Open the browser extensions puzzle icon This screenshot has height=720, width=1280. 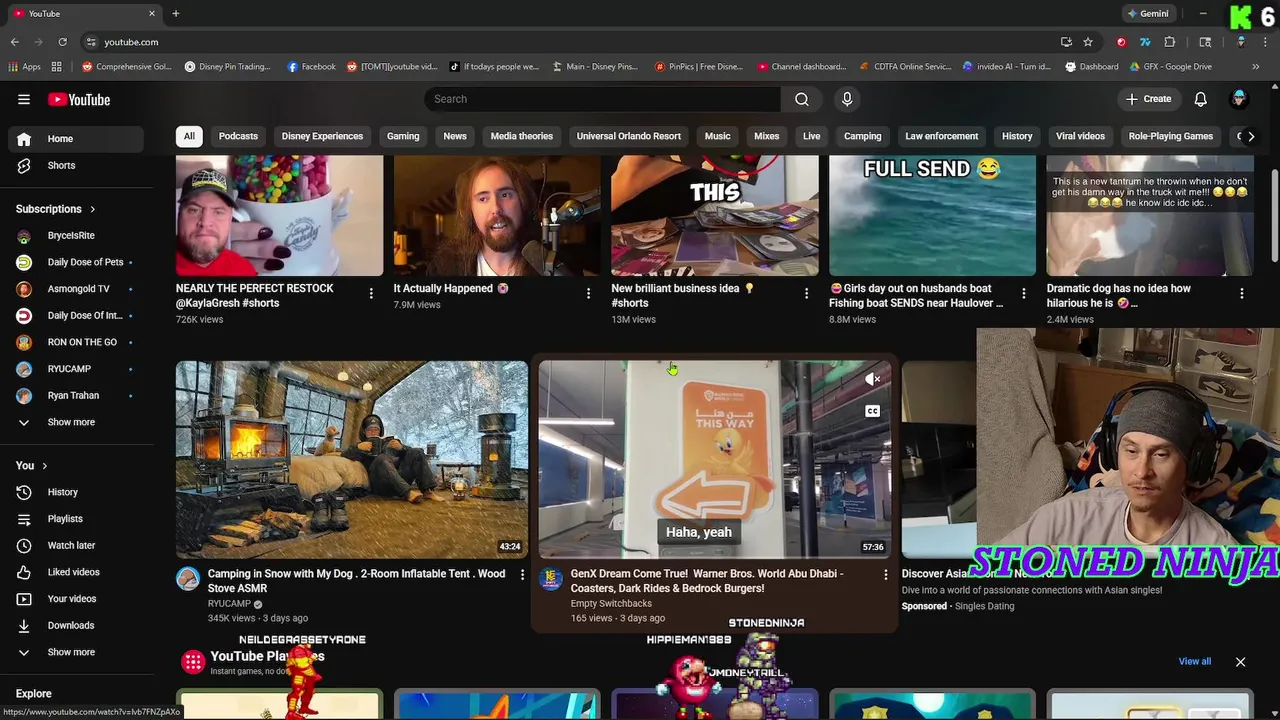(1170, 42)
